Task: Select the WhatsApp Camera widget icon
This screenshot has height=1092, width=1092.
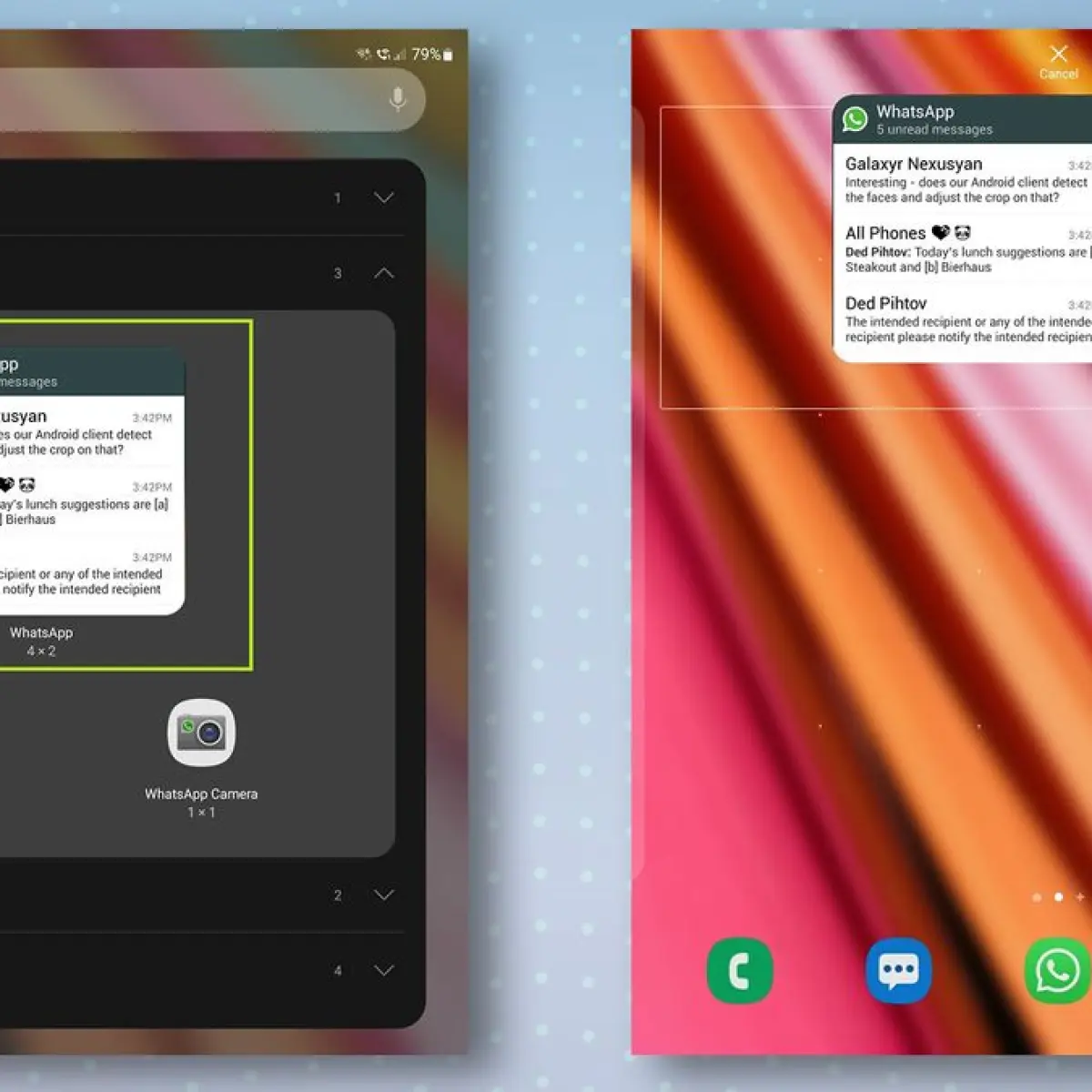Action: click(201, 733)
